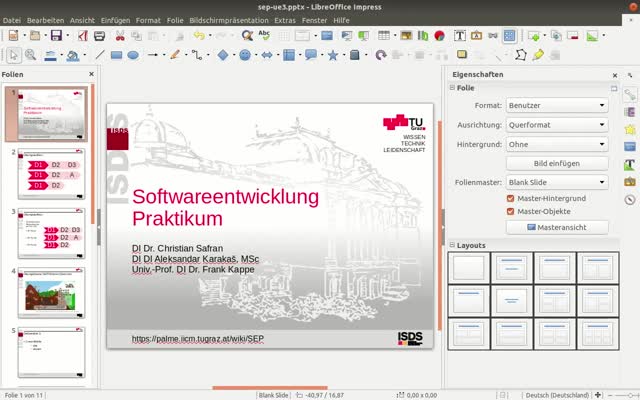Export directly as PDF icon
The width and height of the screenshot is (640, 400).
(x=83, y=35)
